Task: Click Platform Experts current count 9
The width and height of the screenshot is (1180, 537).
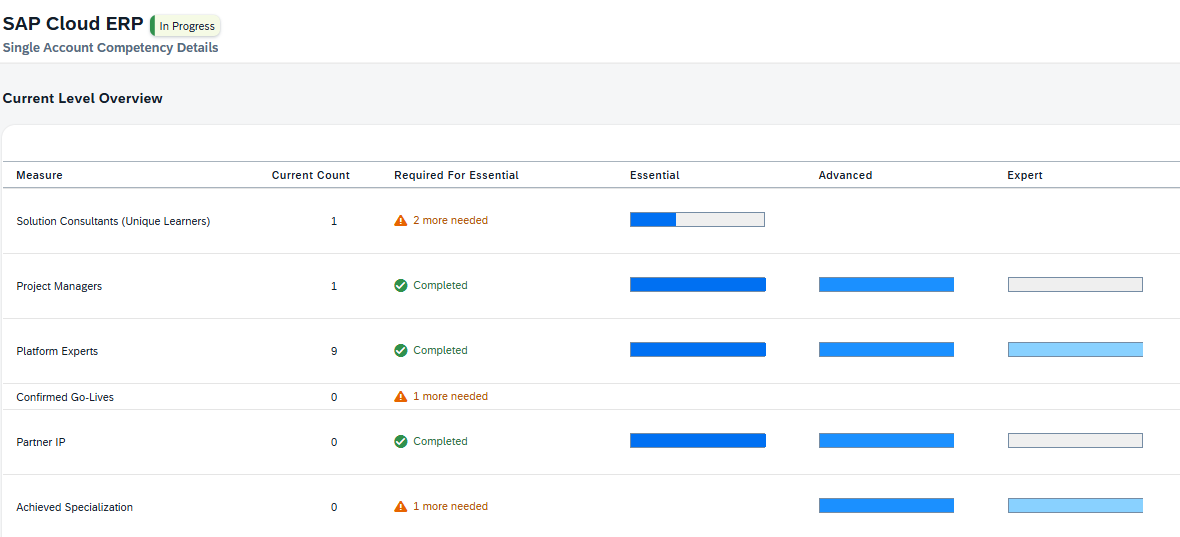Action: coord(334,351)
